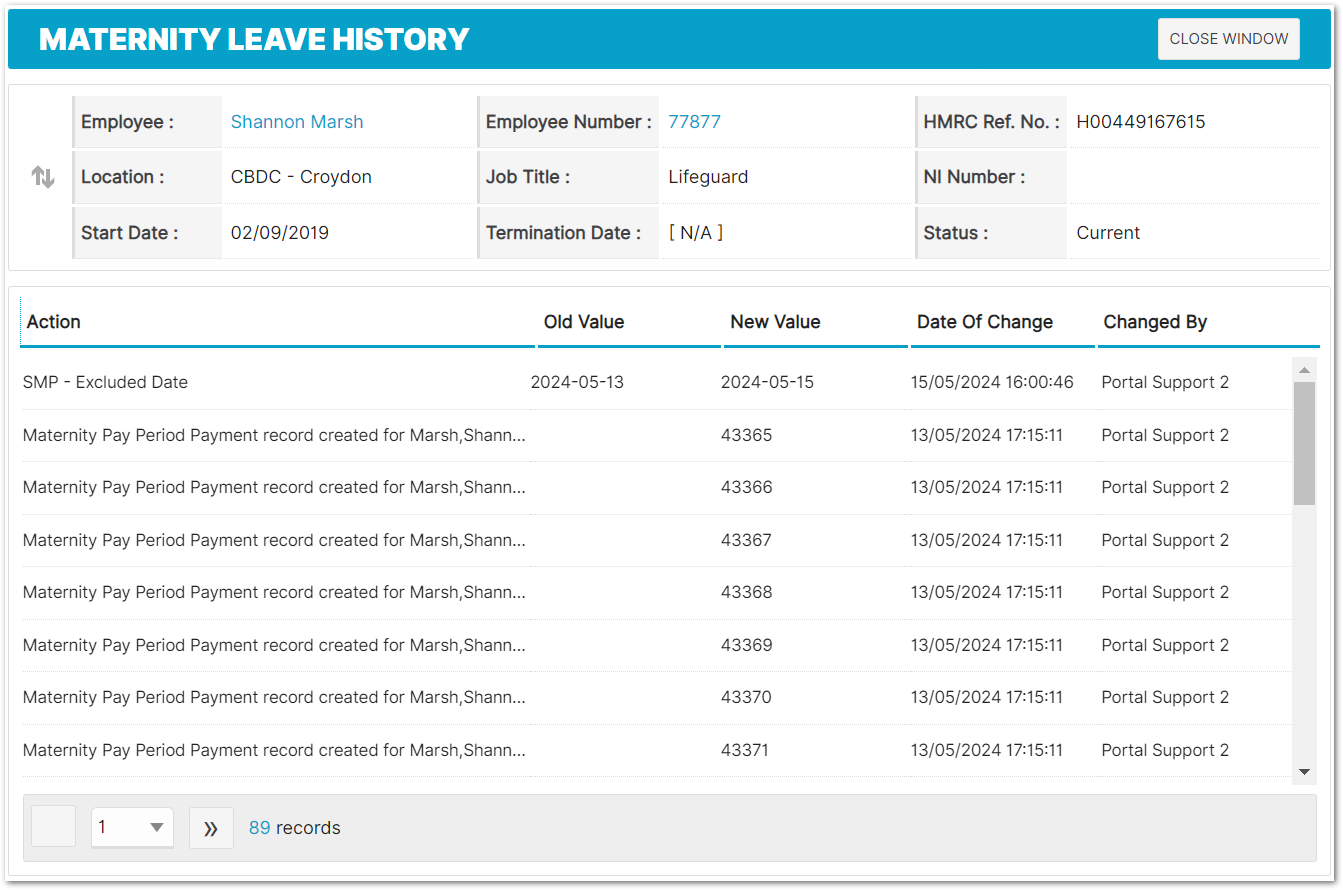Screen dimensions: 1343x890
Task: Click scrollbar up arrow in history table
Action: tap(1304, 370)
